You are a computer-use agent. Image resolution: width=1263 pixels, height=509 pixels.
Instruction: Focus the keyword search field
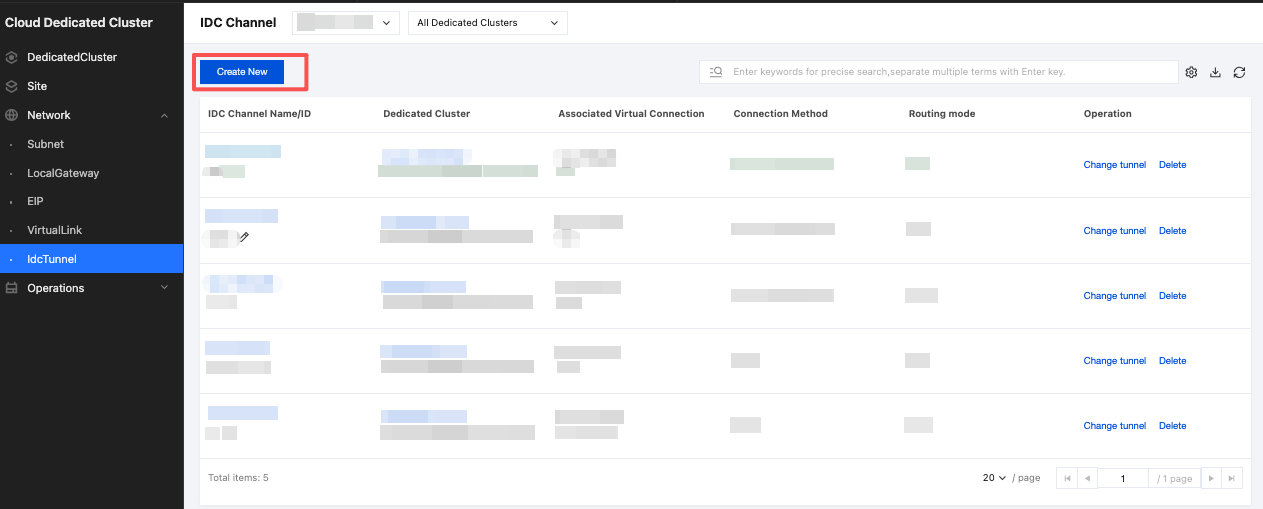950,72
